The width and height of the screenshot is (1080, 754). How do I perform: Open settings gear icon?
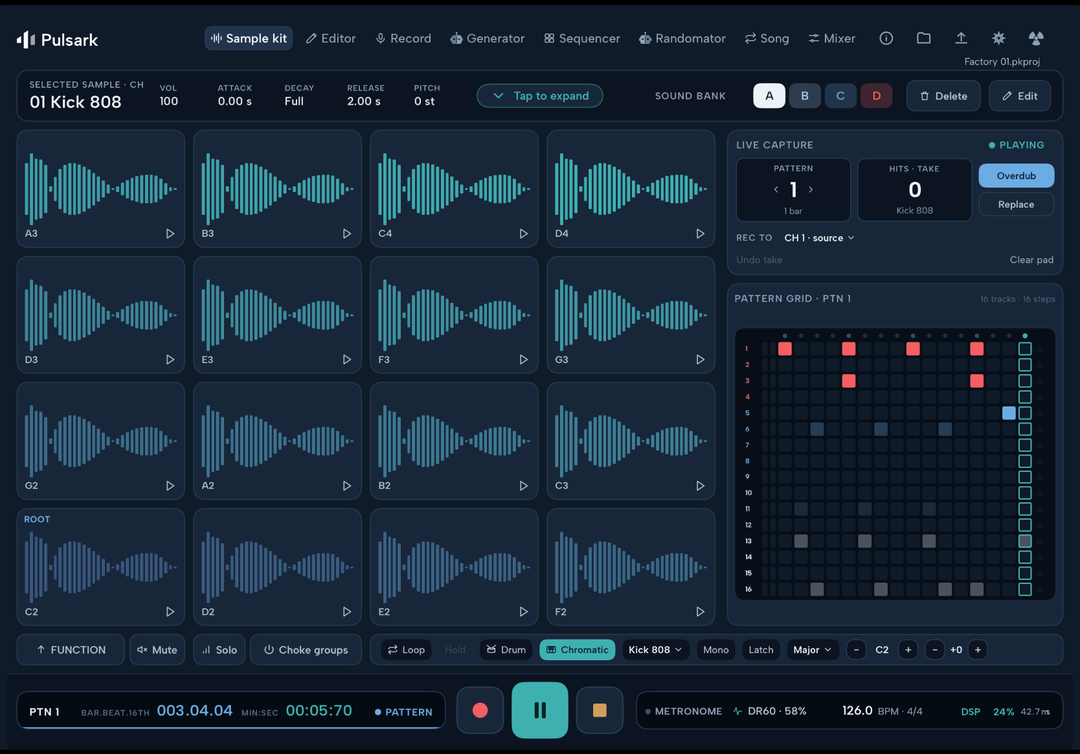click(998, 39)
